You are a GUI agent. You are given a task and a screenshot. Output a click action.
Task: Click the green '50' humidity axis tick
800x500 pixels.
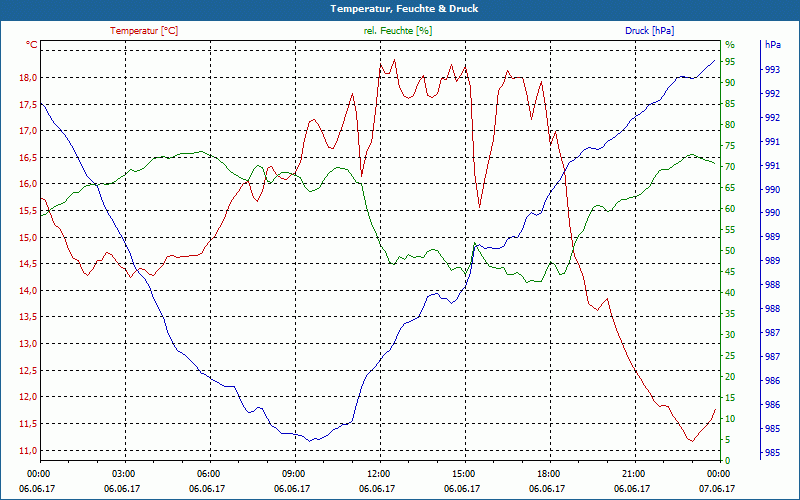click(730, 251)
